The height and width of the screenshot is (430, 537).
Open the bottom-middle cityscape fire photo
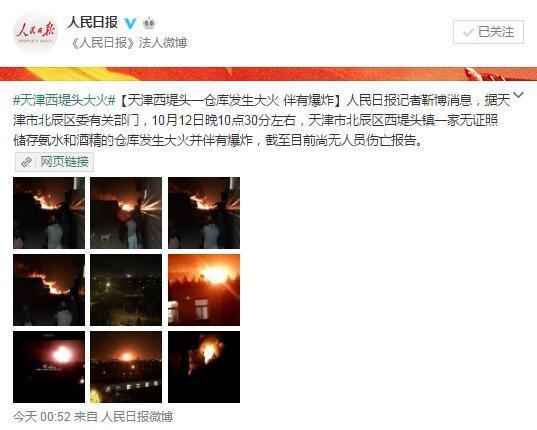tap(126, 367)
